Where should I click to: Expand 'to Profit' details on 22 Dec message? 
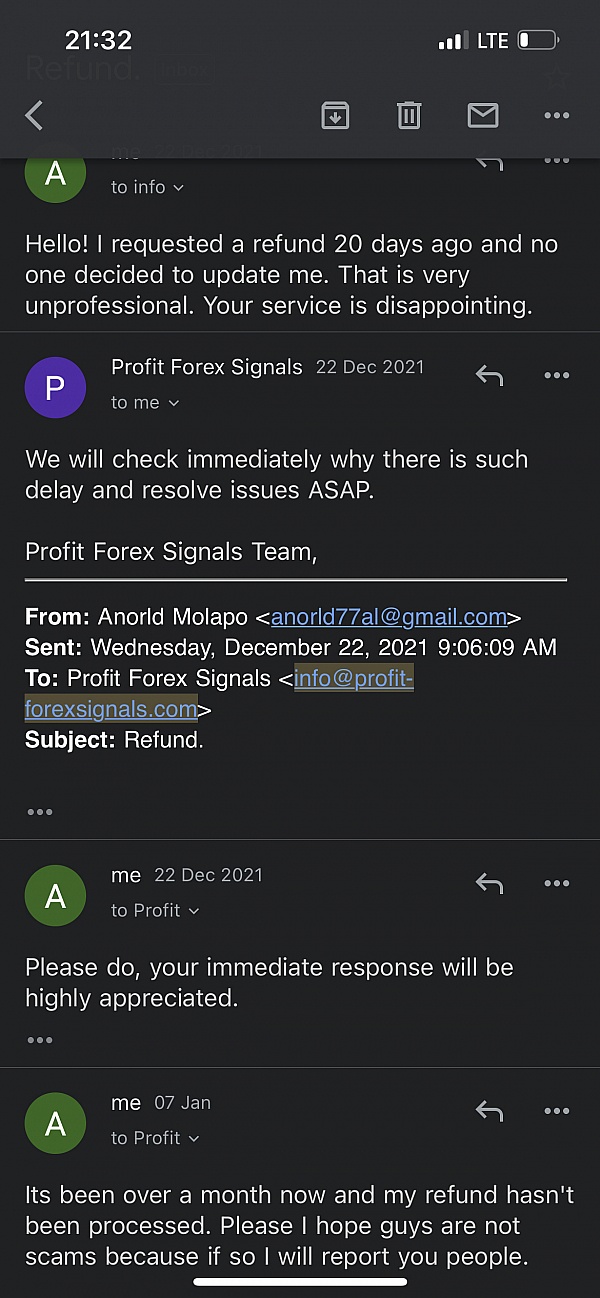point(155,910)
